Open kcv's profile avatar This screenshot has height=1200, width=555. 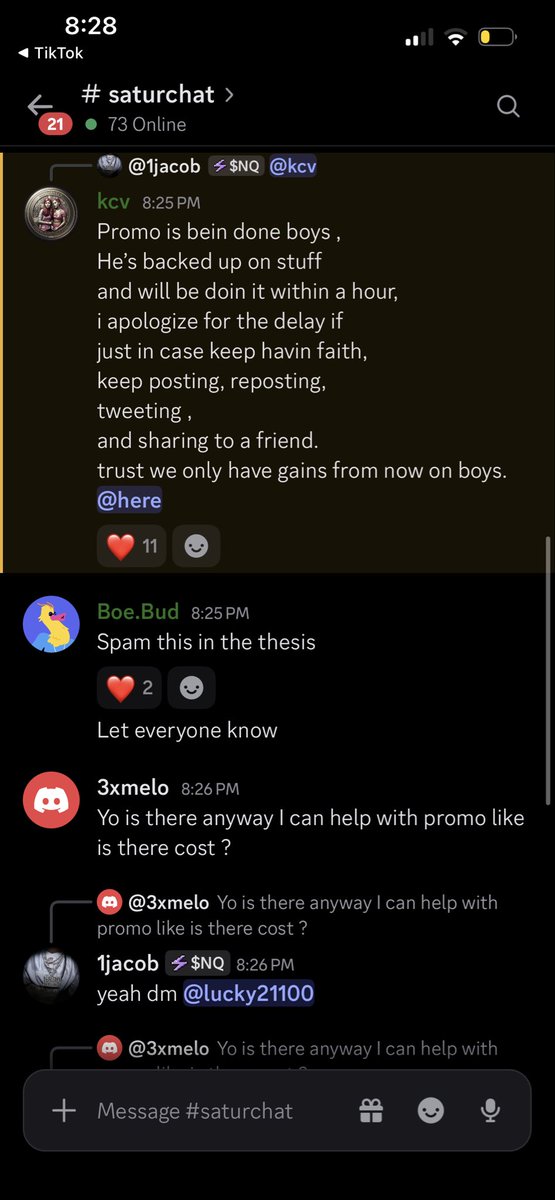tap(52, 213)
